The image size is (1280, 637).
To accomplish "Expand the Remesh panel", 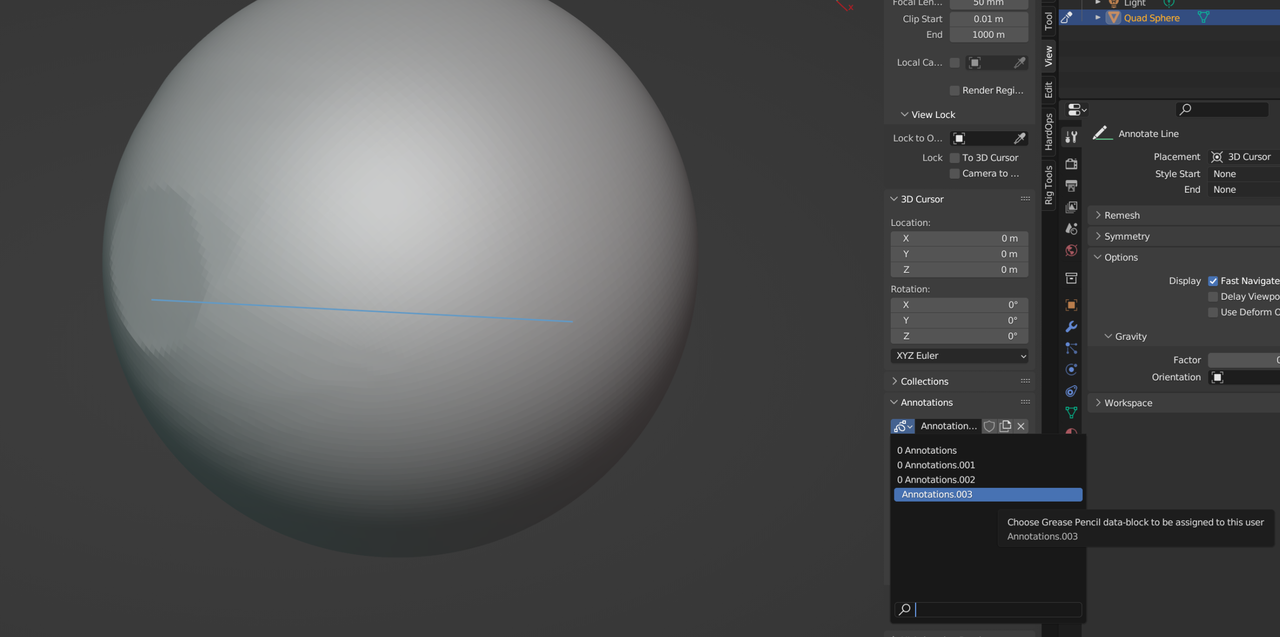I will [x=1121, y=215].
